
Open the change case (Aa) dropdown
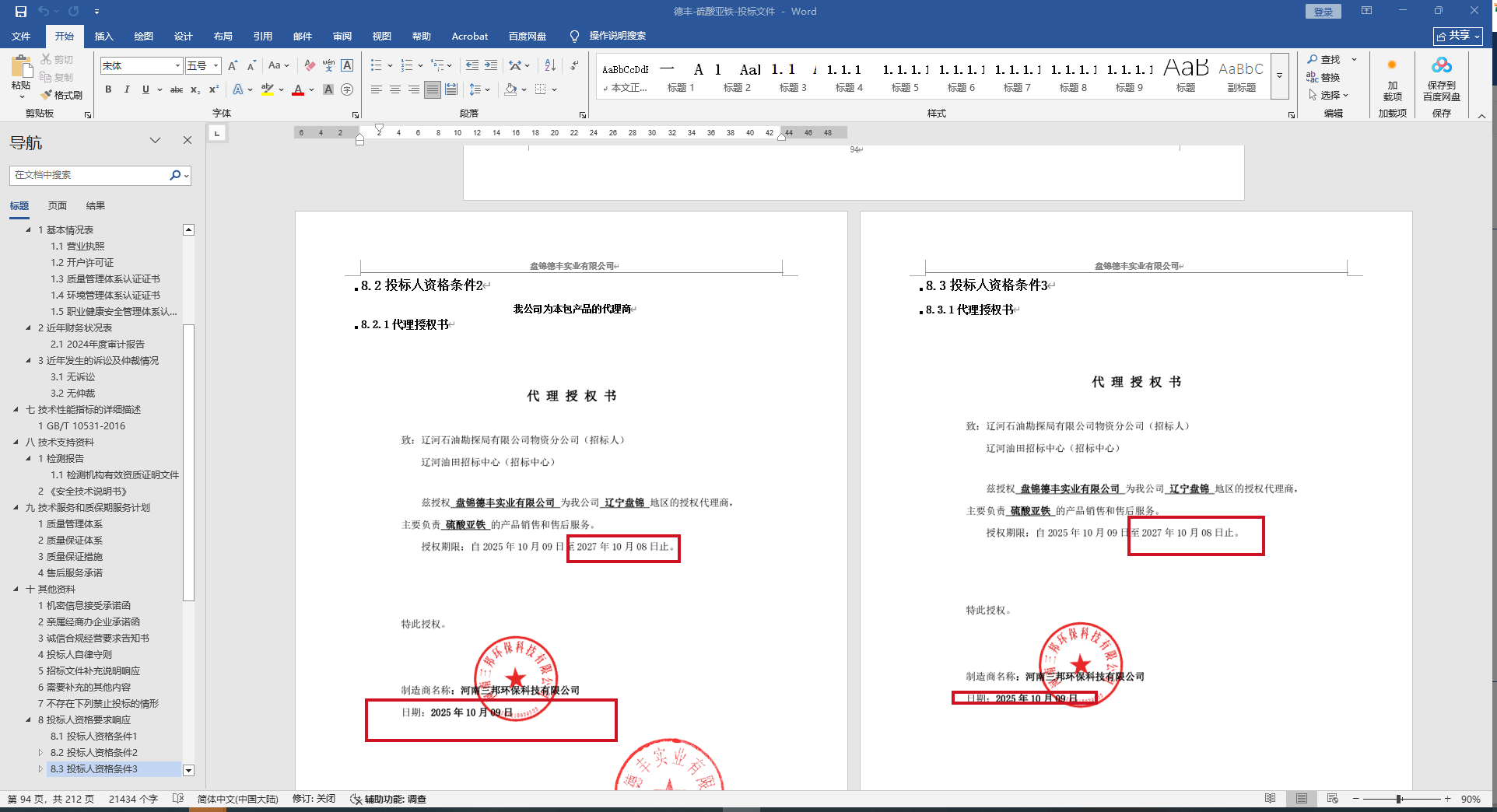click(x=279, y=66)
